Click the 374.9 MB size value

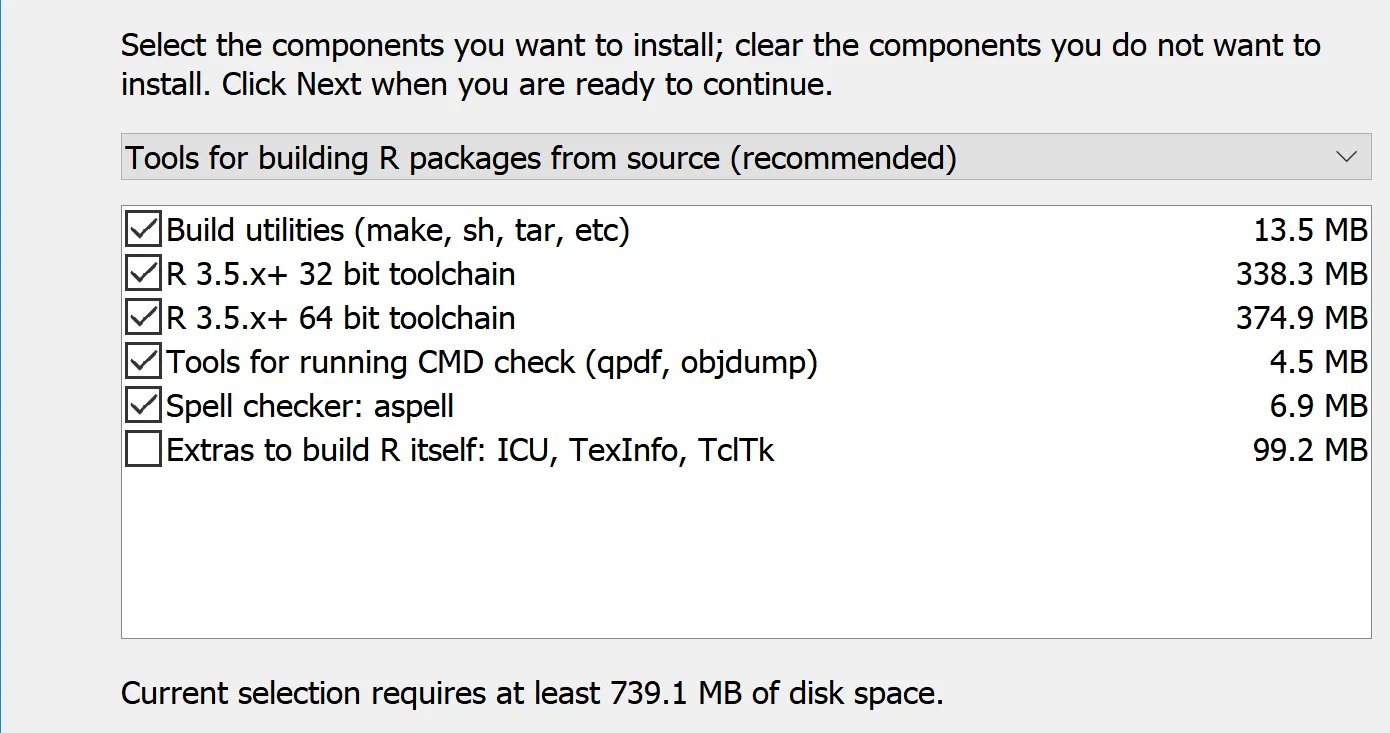pyautogui.click(x=1301, y=318)
